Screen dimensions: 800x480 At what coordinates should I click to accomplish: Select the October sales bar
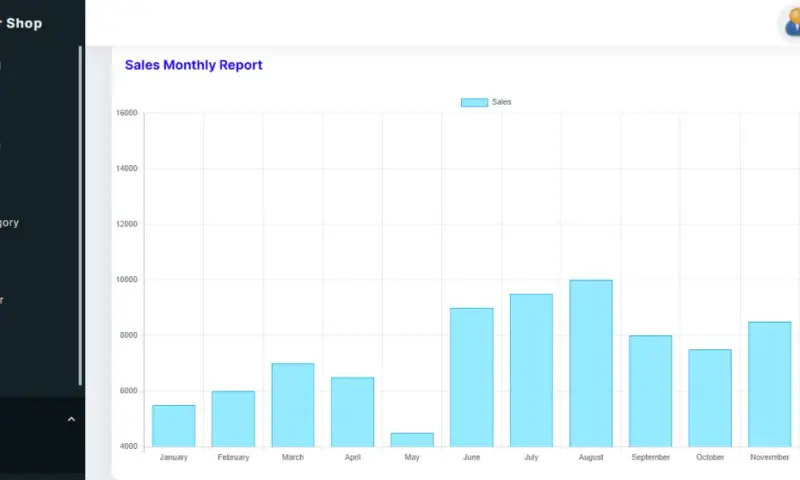(710, 398)
